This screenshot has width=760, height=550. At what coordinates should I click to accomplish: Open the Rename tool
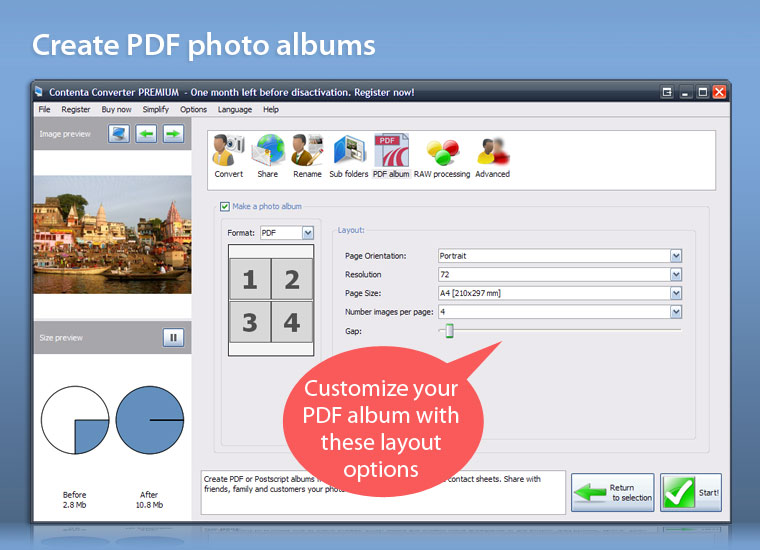click(307, 156)
